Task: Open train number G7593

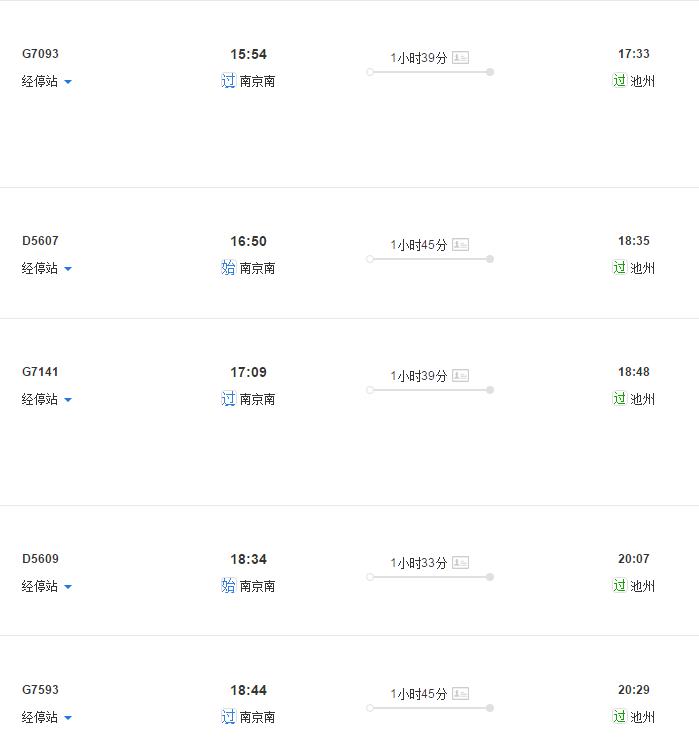Action: pos(40,689)
